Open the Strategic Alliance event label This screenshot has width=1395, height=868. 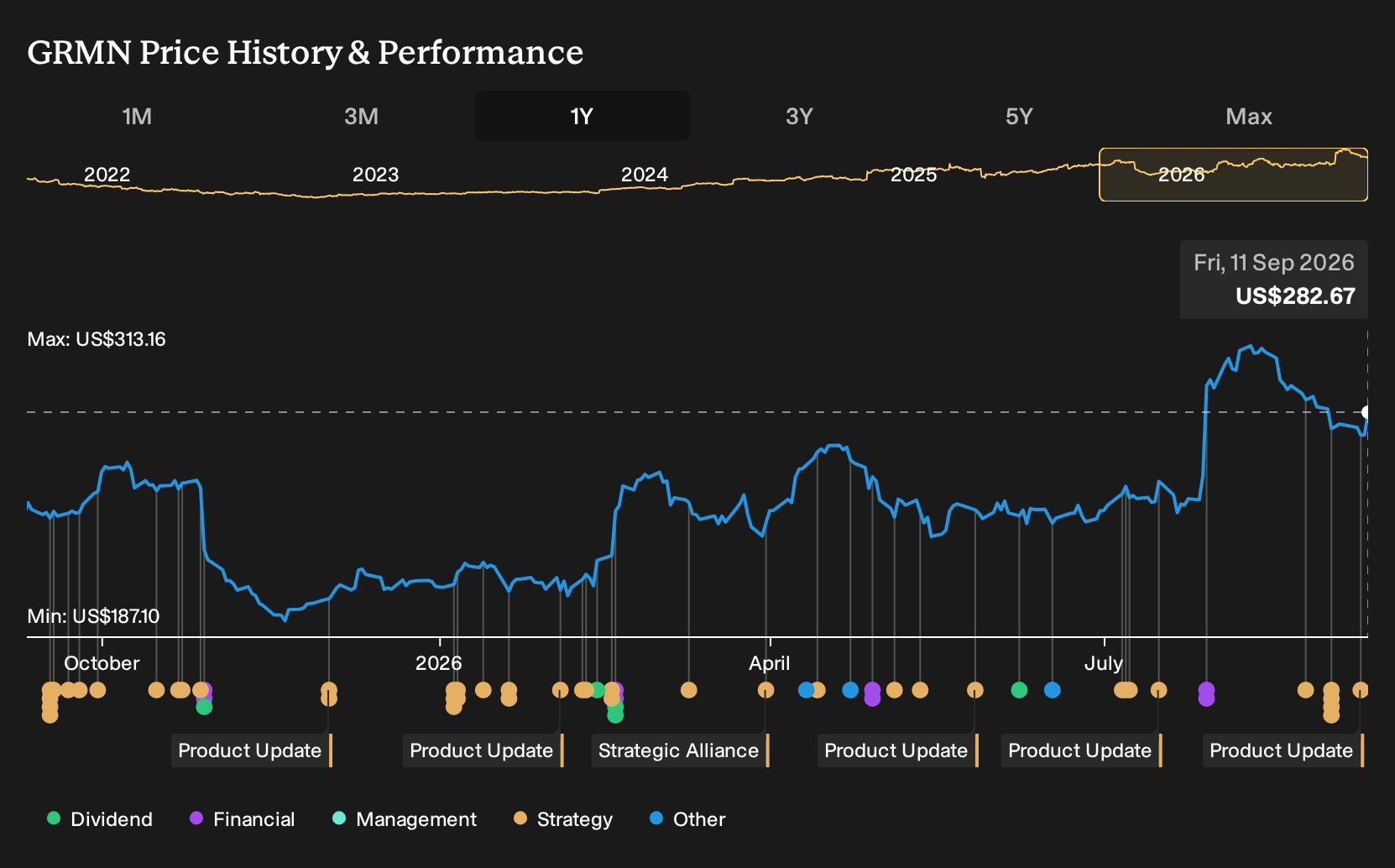[680, 750]
